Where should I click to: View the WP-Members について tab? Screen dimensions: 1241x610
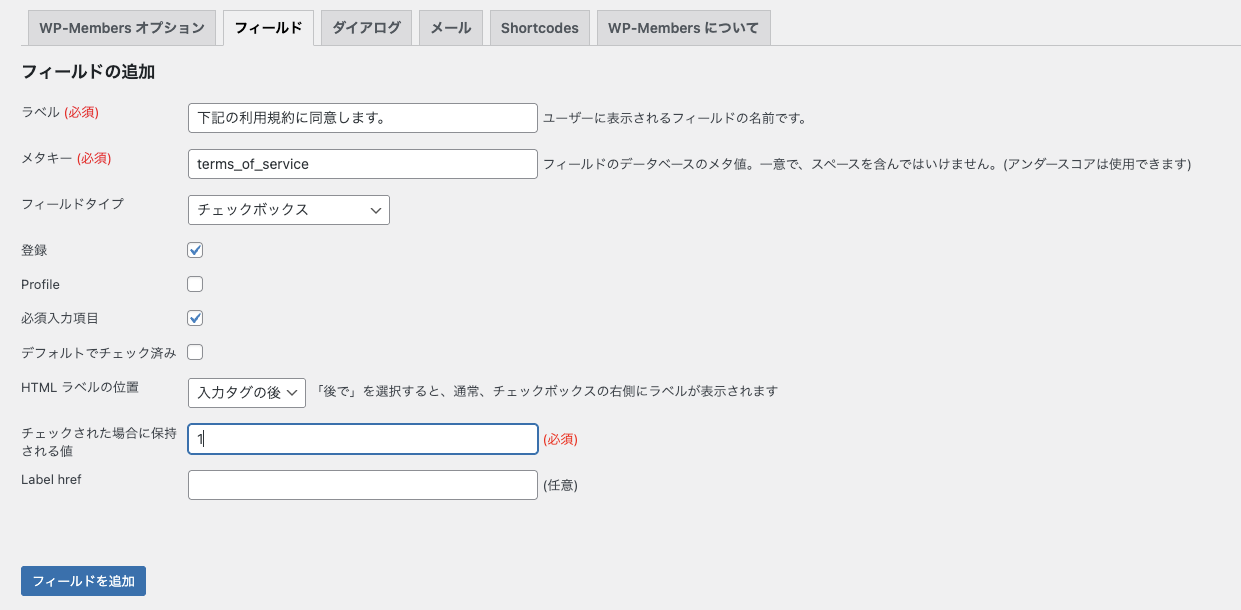(683, 28)
